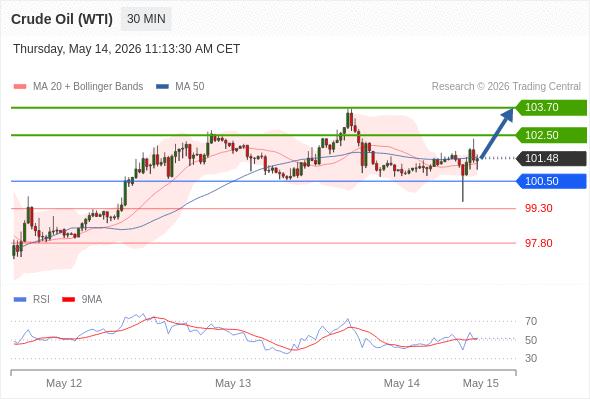Image resolution: width=590 pixels, height=400 pixels.
Task: Select the 103.70 green resistance label
Action: pos(551,108)
